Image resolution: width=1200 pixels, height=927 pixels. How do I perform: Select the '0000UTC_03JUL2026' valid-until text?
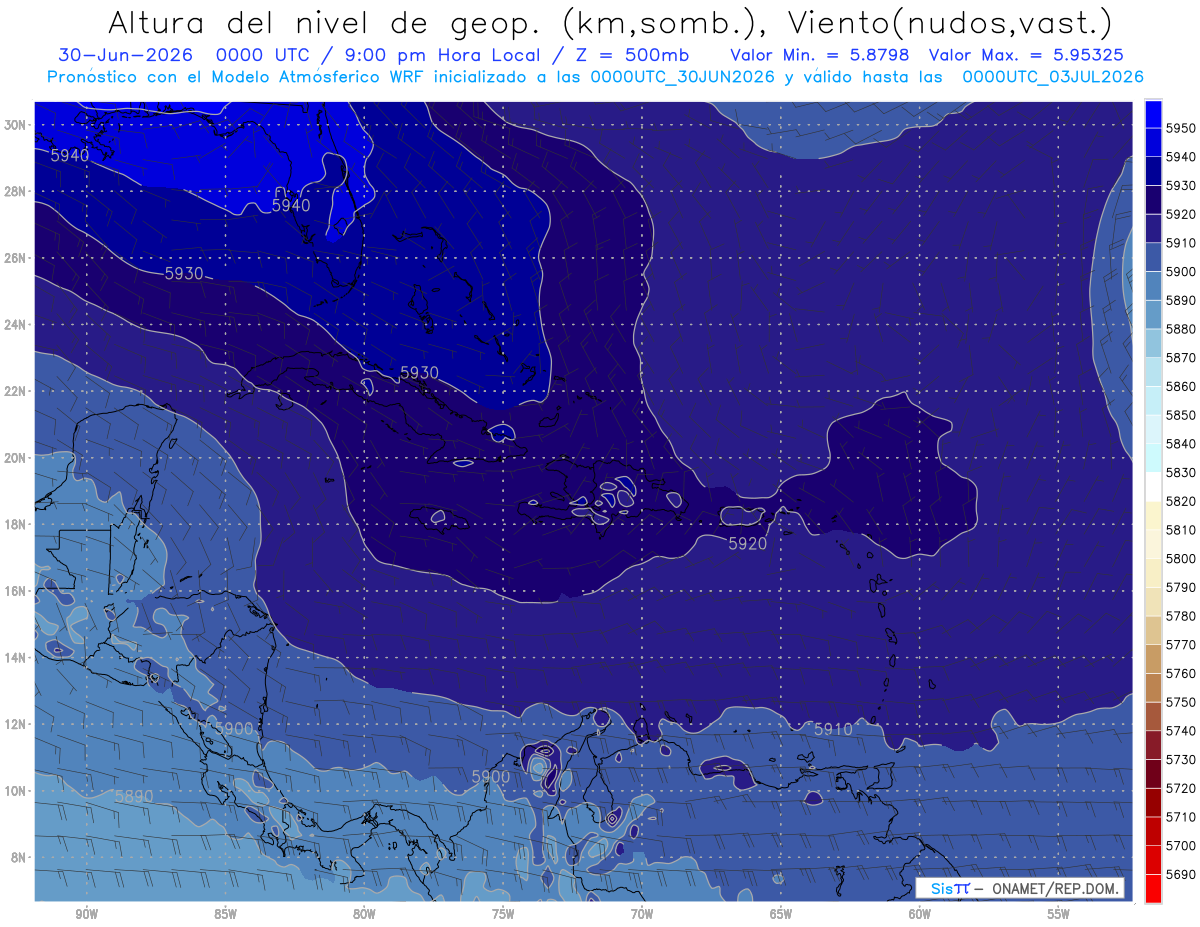tap(1052, 77)
